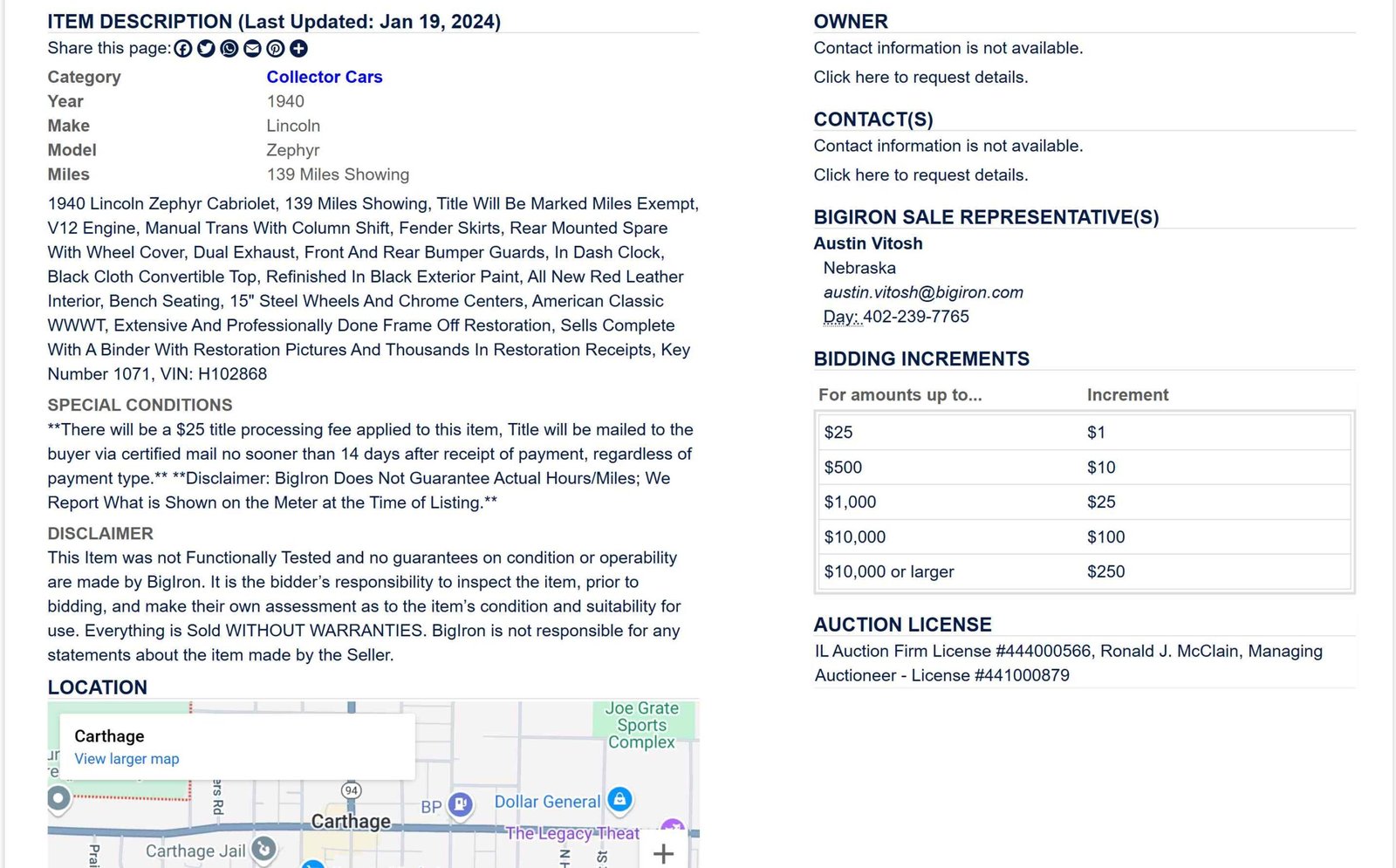The width and height of the screenshot is (1396, 868).
Task: Share this page on Facebook
Action: 182,49
